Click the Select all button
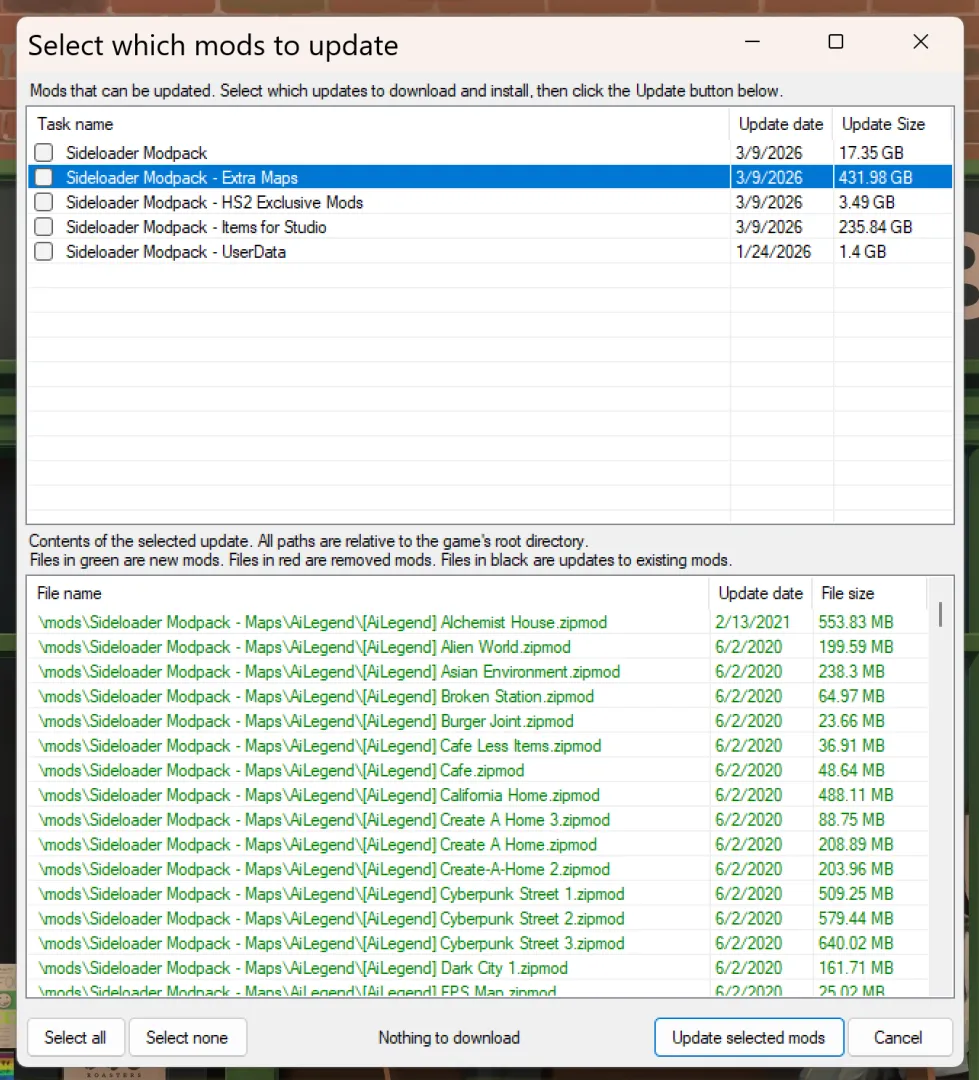Screen dimensions: 979x1080 75,1037
